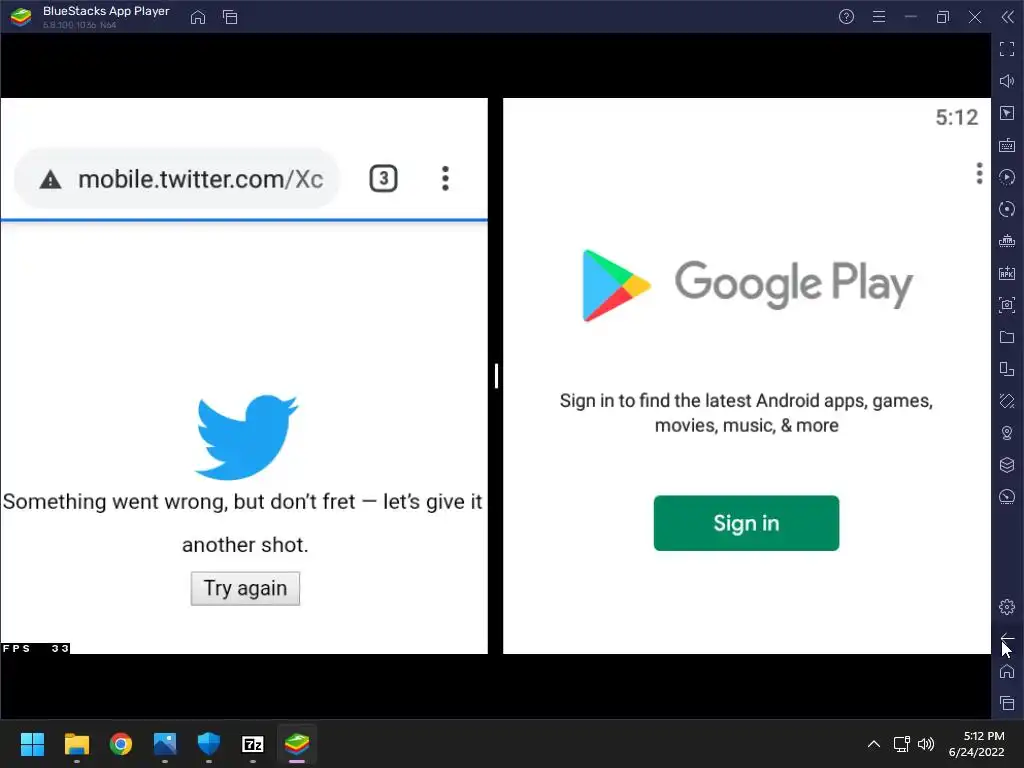Click the multi-window layout icon in sidebar

(x=1007, y=369)
